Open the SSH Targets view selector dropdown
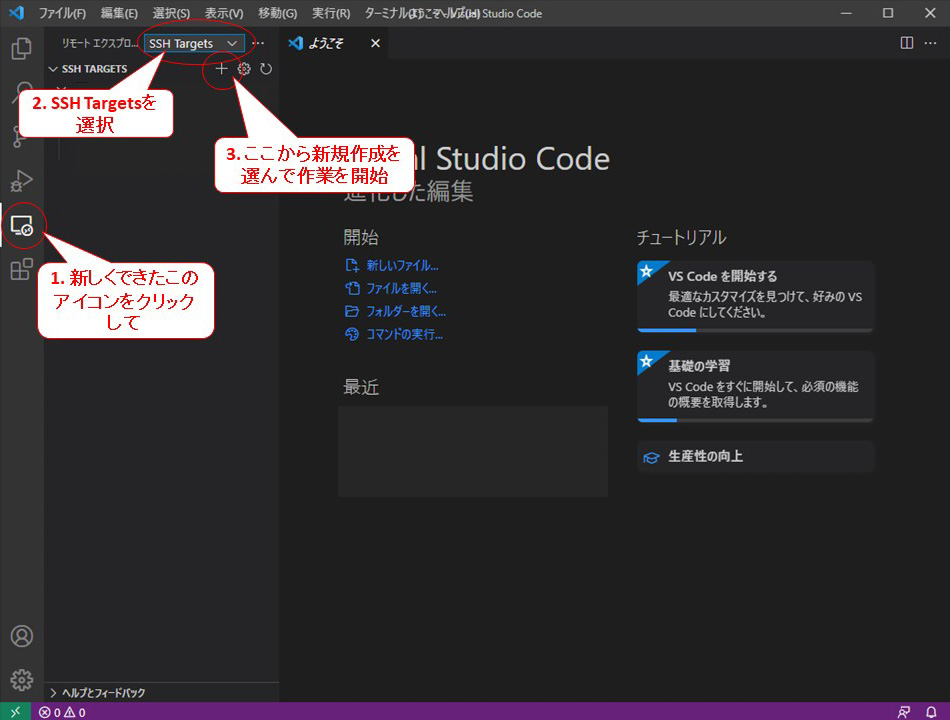This screenshot has height=720, width=950. click(192, 43)
